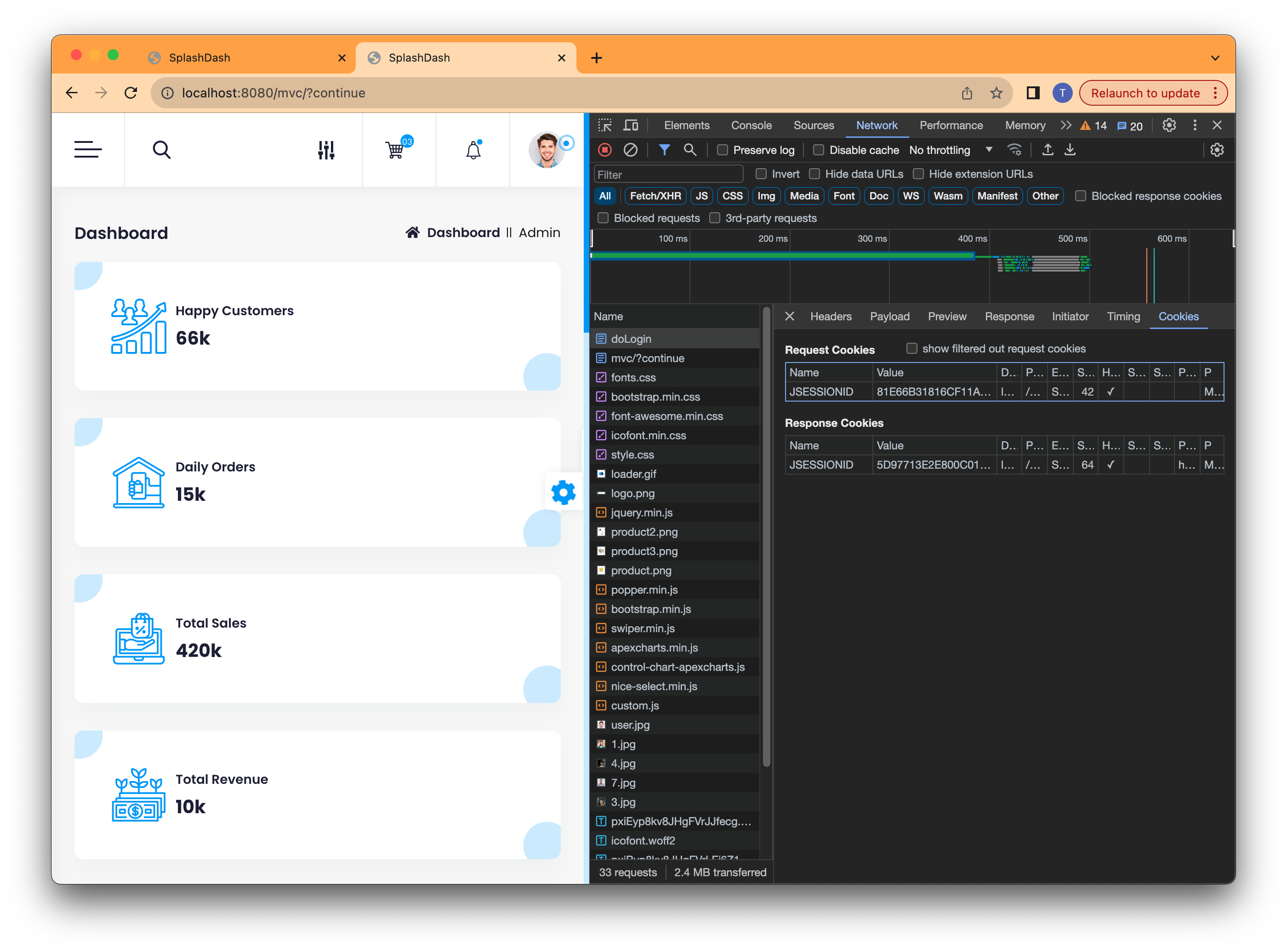Check the Disable cache option
The width and height of the screenshot is (1287, 952).
pos(819,150)
